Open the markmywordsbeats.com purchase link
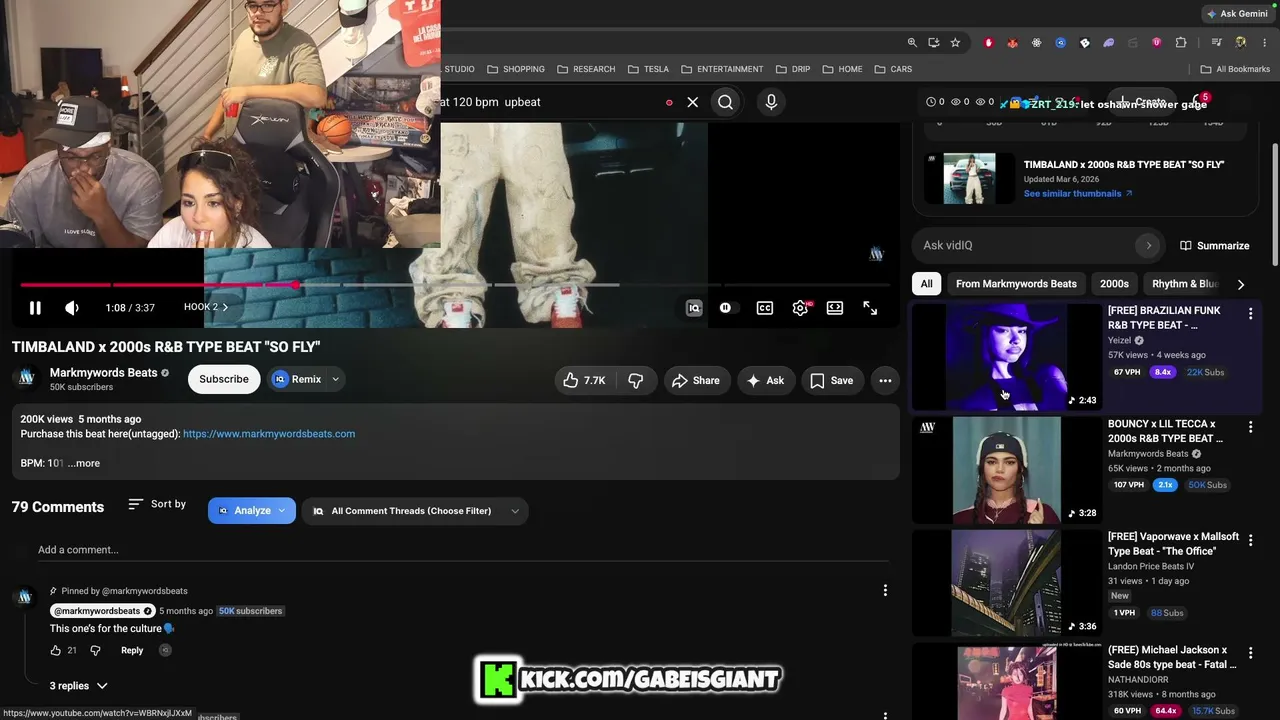1280x720 pixels. [269, 434]
